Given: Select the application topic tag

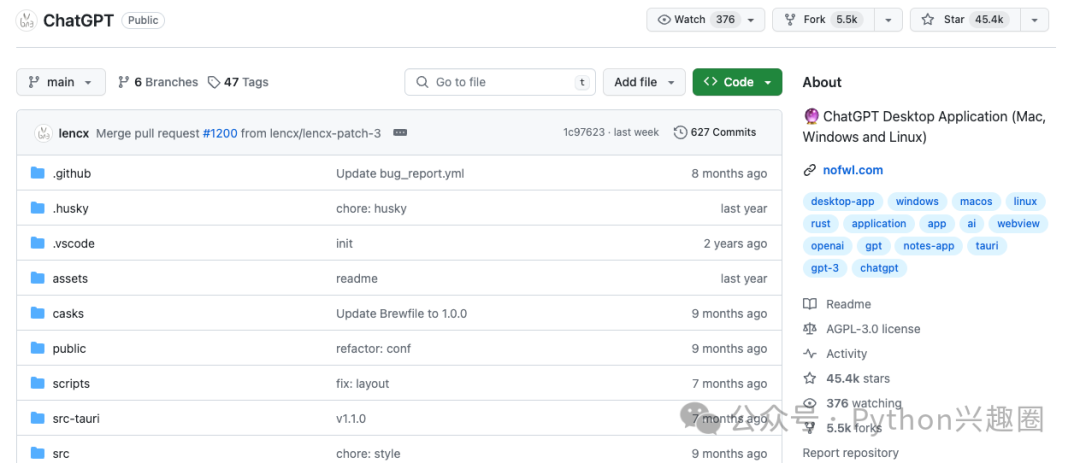Looking at the screenshot, I should (879, 223).
